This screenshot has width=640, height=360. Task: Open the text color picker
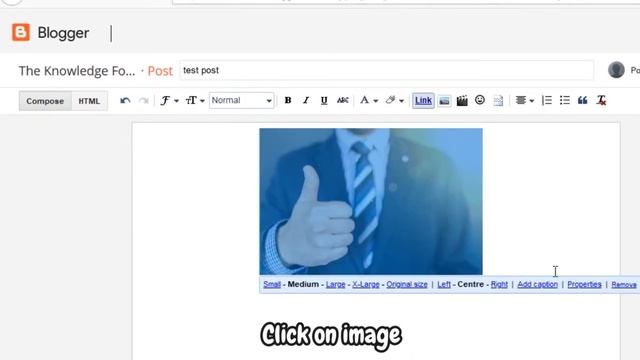(x=369, y=100)
